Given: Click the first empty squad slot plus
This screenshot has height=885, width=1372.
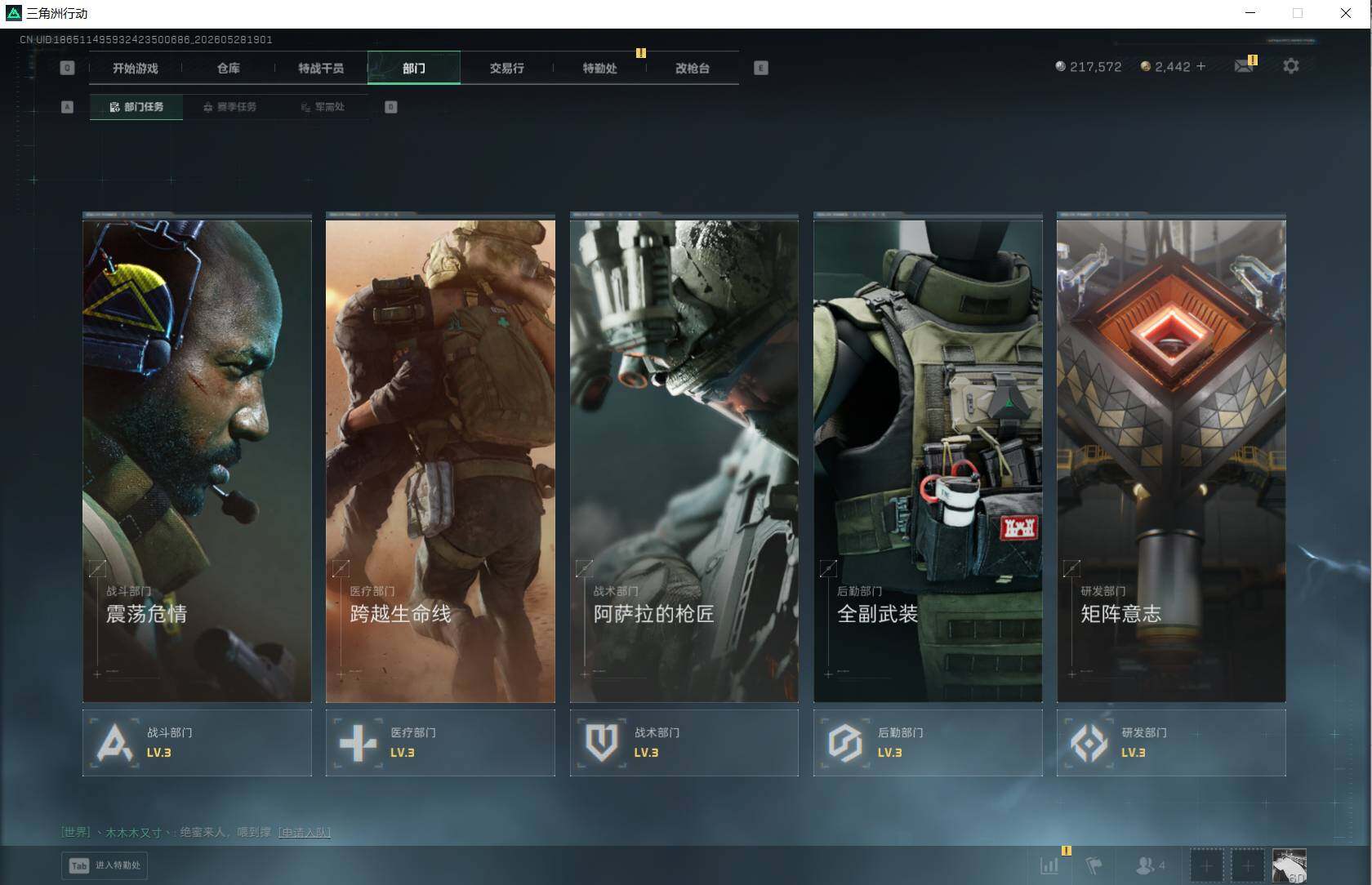Looking at the screenshot, I should point(1206,865).
